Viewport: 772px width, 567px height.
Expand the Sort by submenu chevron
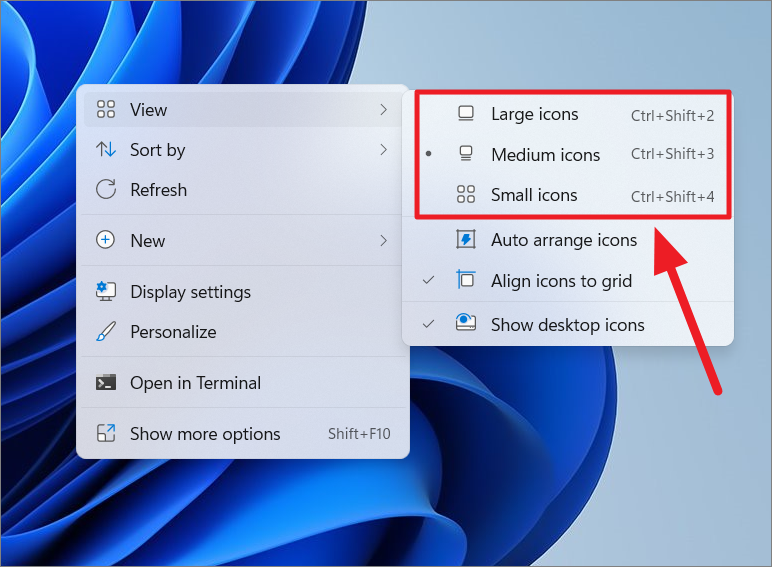click(384, 149)
